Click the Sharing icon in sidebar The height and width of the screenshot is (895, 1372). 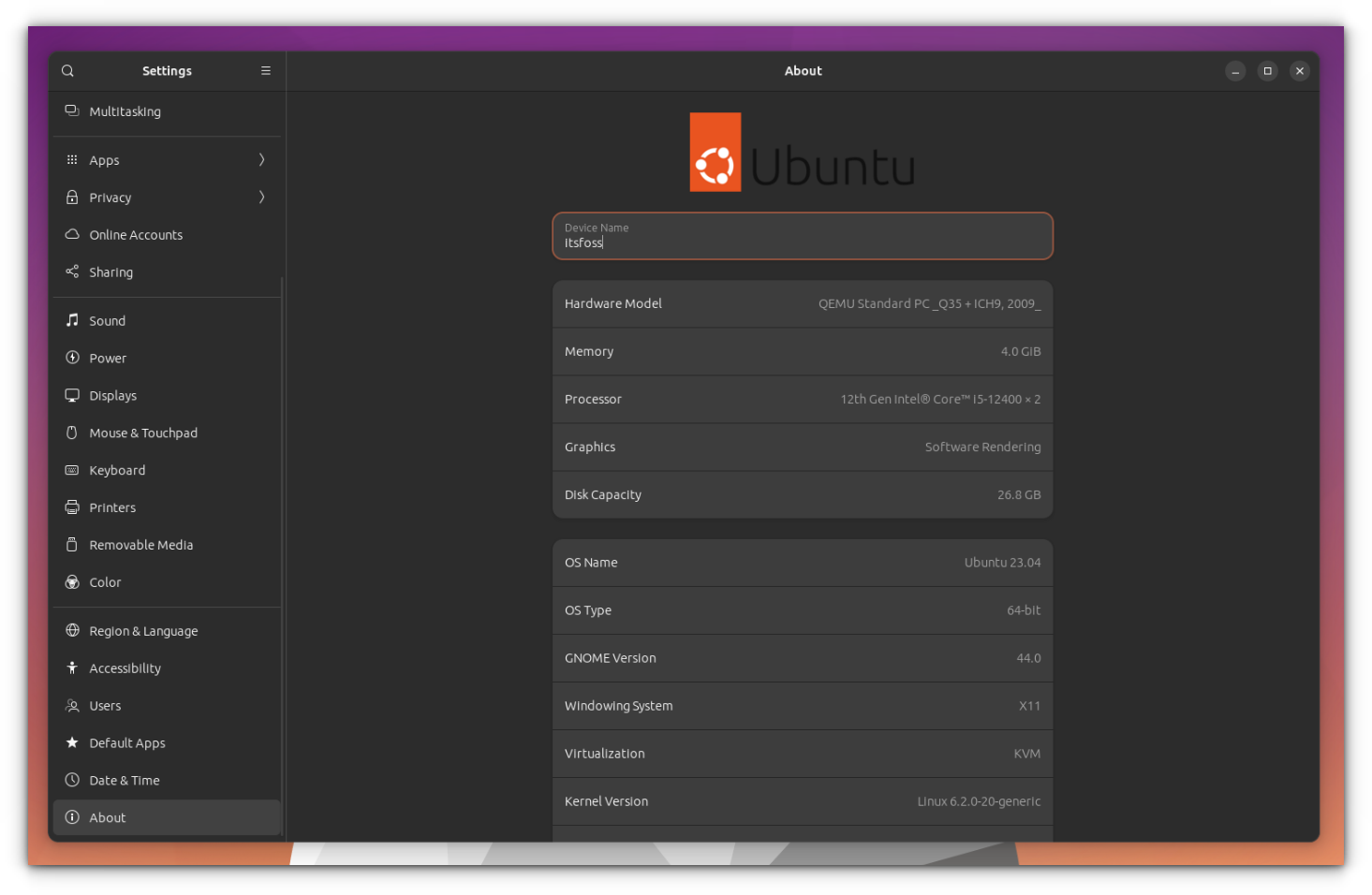tap(72, 271)
